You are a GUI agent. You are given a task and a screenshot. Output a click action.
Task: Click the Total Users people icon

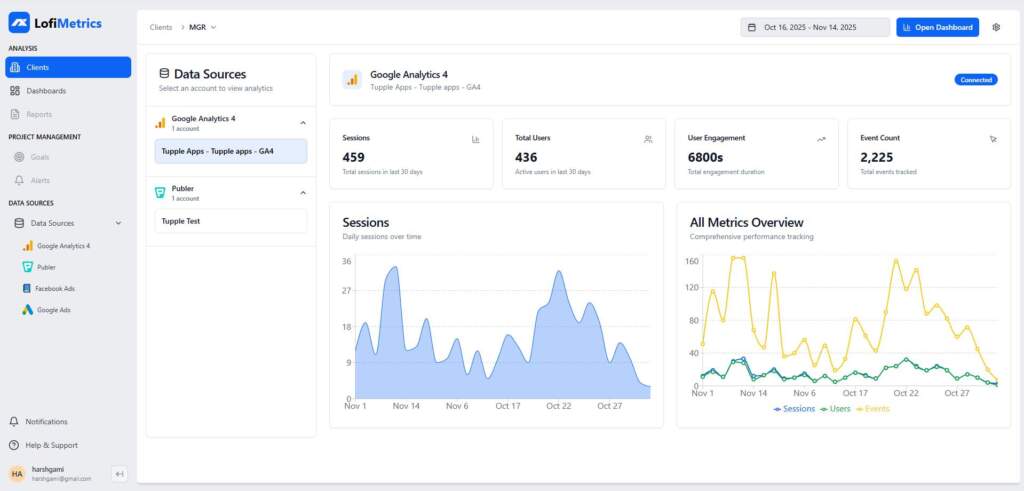(648, 139)
